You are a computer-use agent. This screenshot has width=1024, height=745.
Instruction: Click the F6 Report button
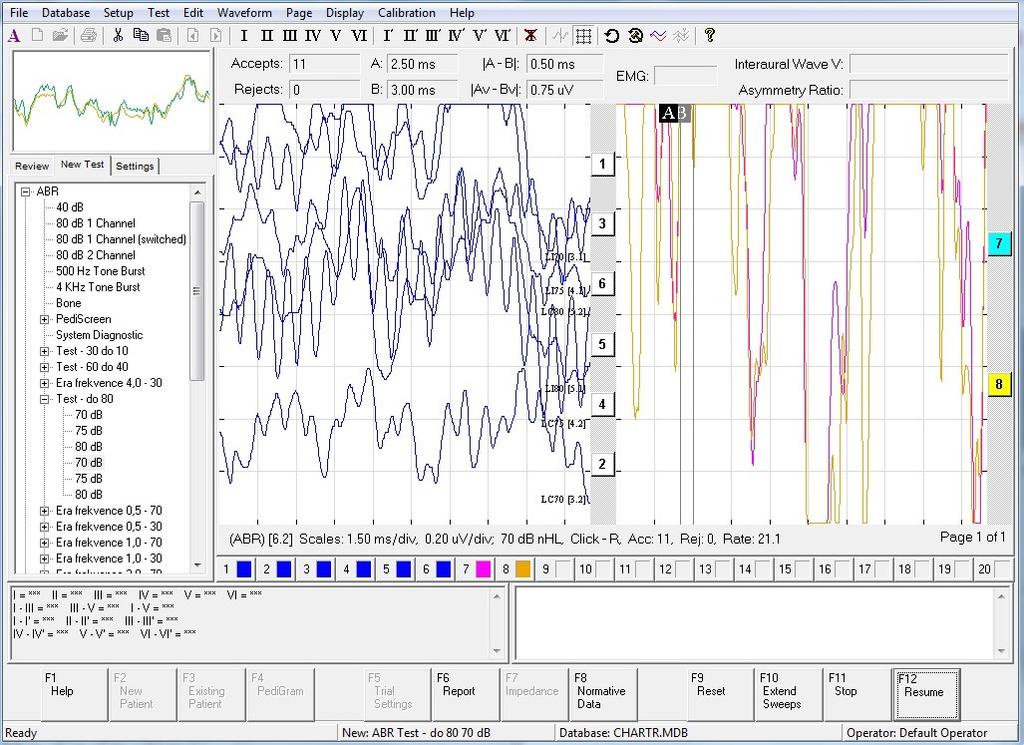[x=465, y=695]
